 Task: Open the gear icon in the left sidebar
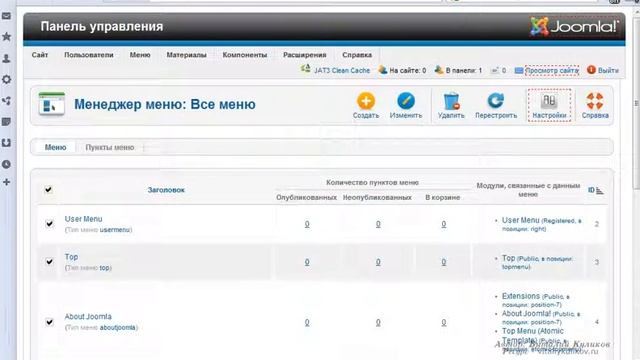7,79
